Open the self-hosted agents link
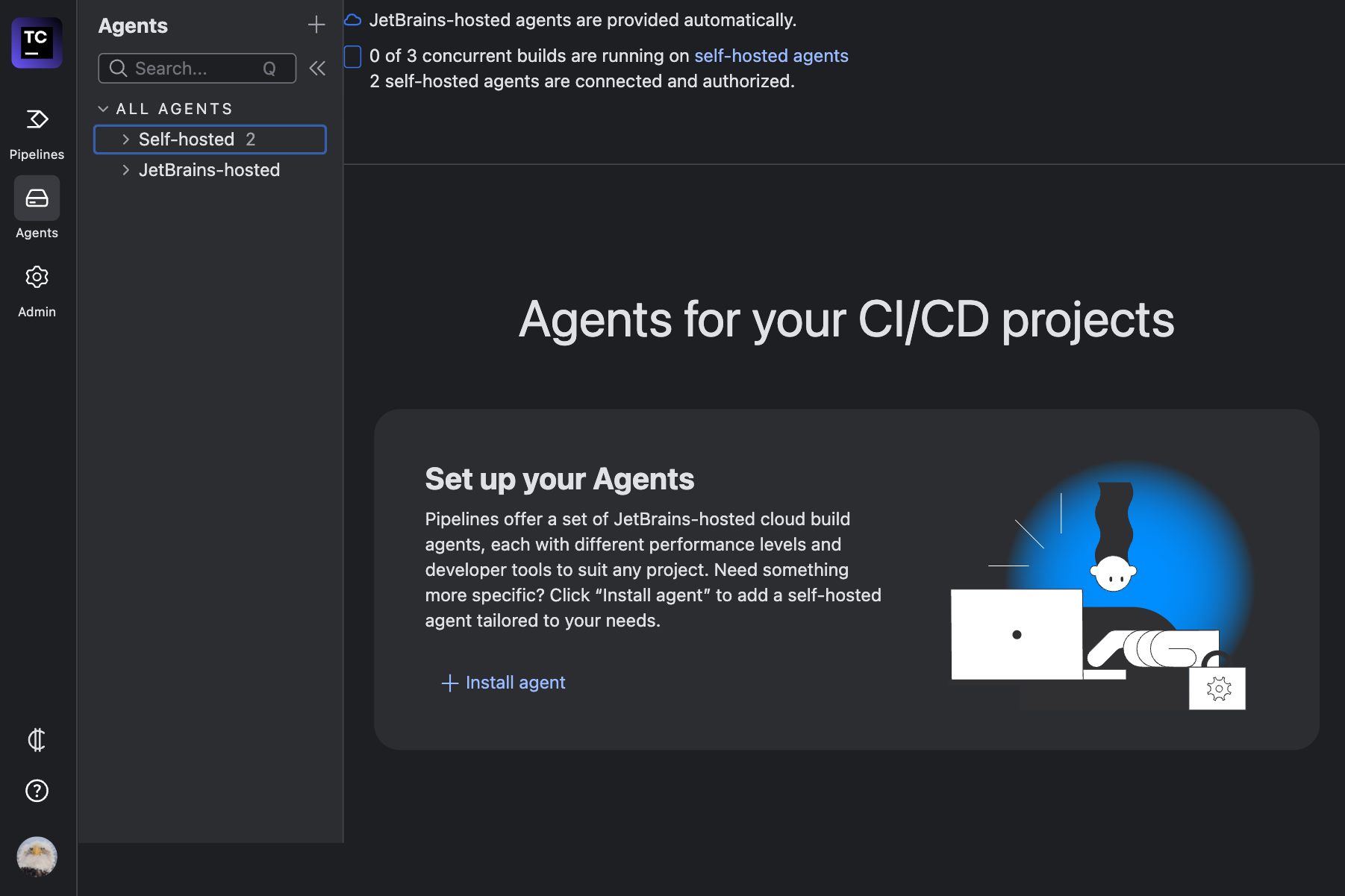The height and width of the screenshot is (896, 1345). (771, 55)
